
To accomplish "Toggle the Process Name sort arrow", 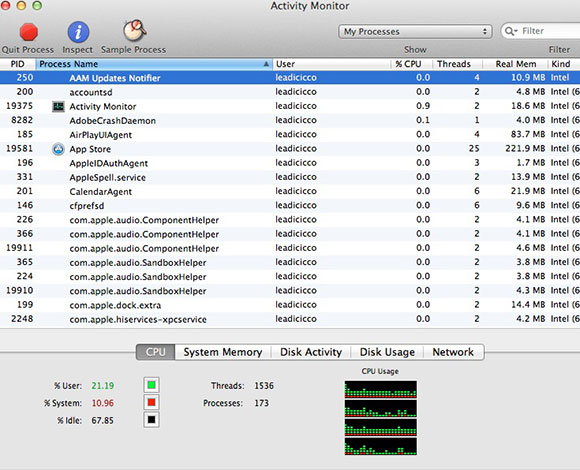I will (266, 64).
